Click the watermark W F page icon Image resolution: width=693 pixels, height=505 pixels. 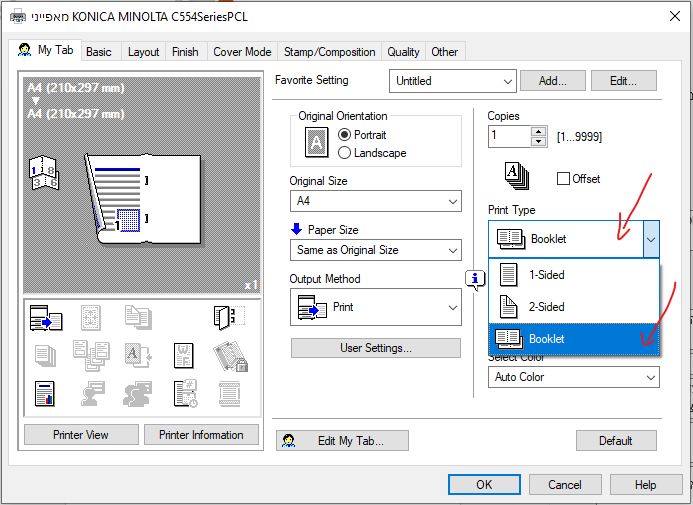click(x=184, y=356)
